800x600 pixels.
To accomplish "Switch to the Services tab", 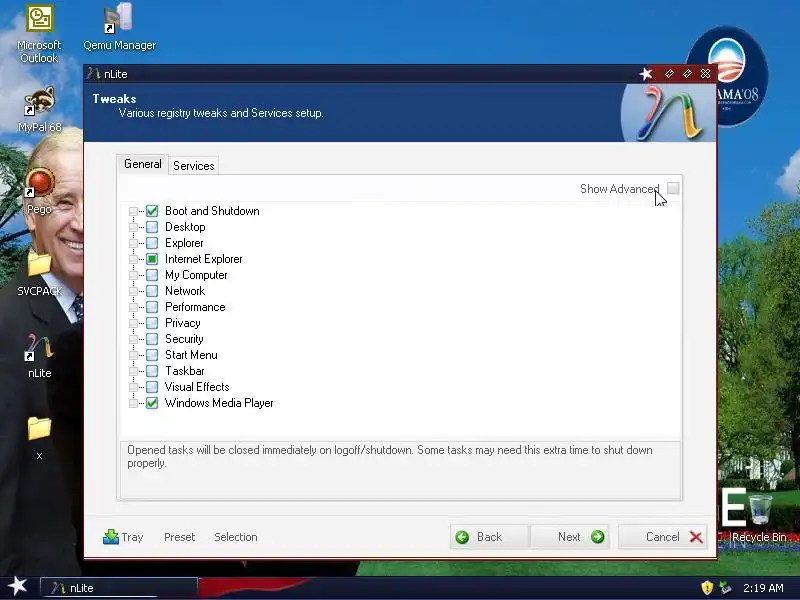I will pyautogui.click(x=193, y=166).
